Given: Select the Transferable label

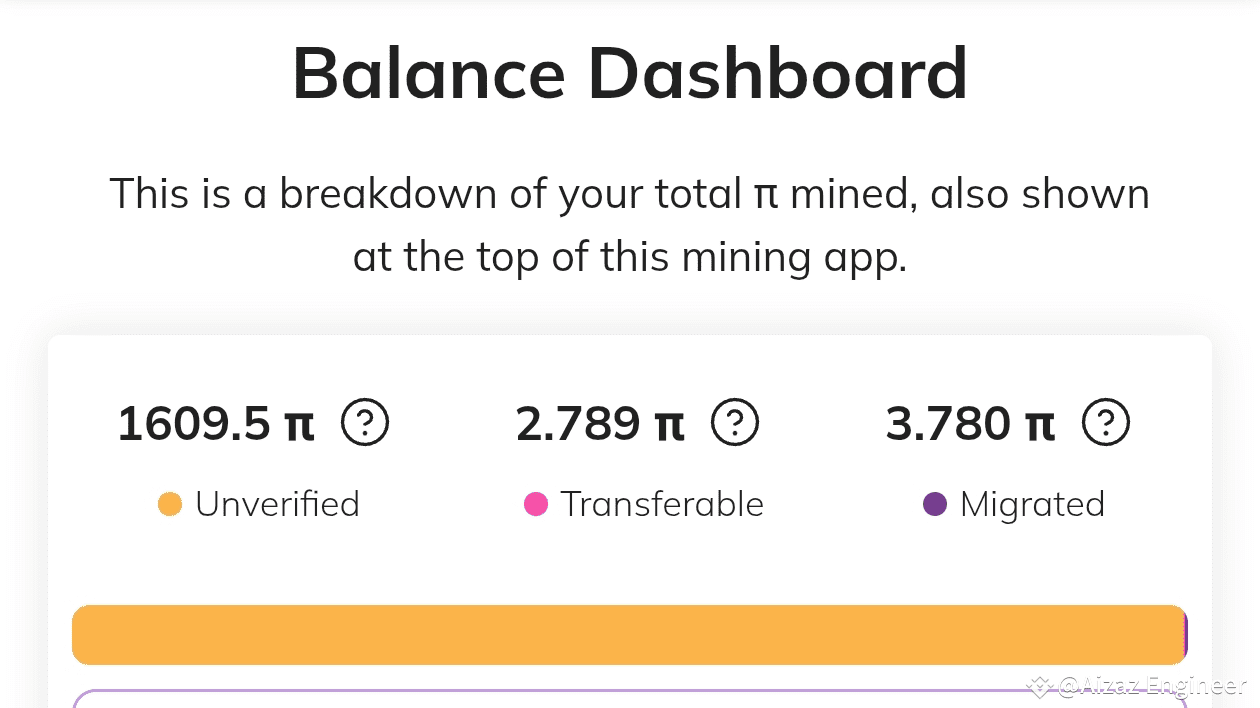Looking at the screenshot, I should tap(662, 504).
